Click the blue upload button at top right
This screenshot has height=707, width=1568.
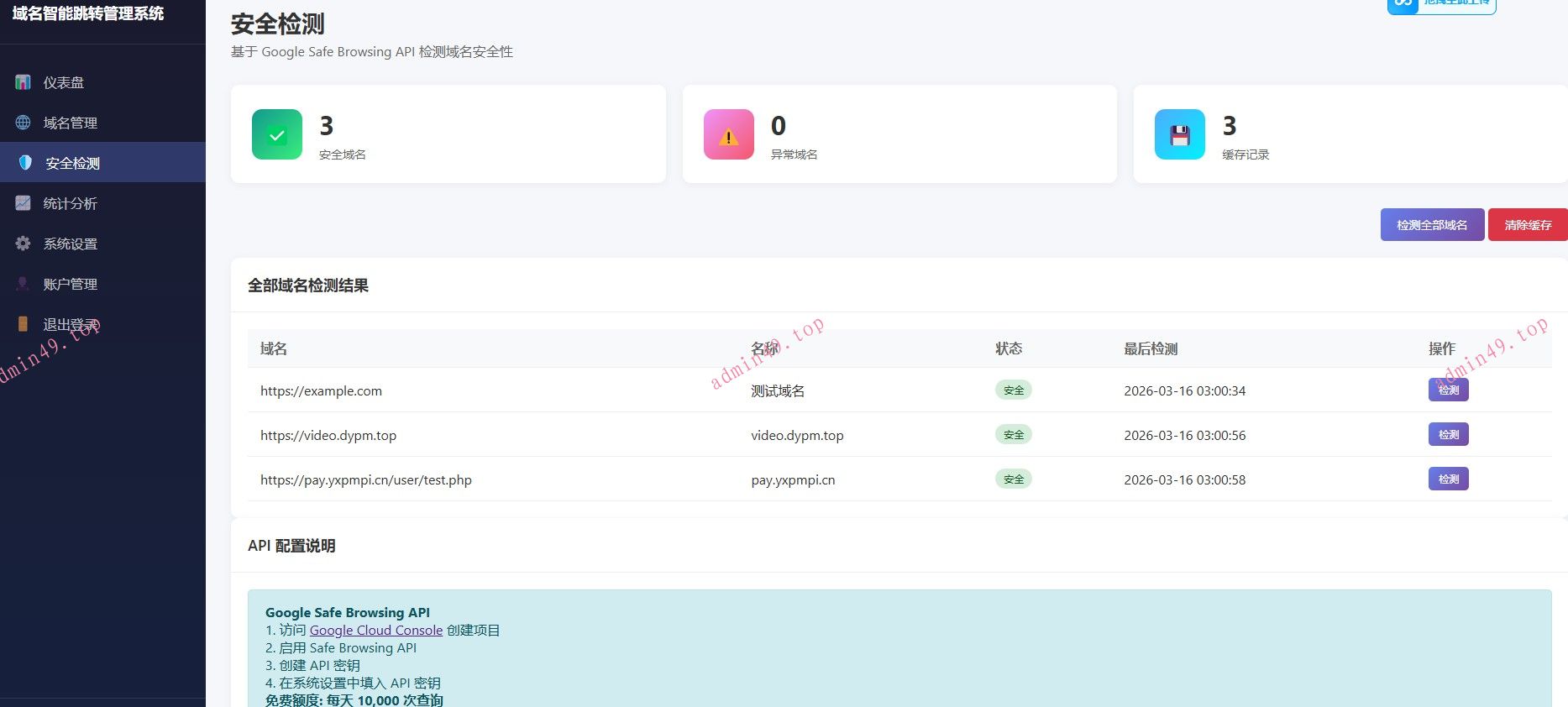click(x=1441, y=5)
